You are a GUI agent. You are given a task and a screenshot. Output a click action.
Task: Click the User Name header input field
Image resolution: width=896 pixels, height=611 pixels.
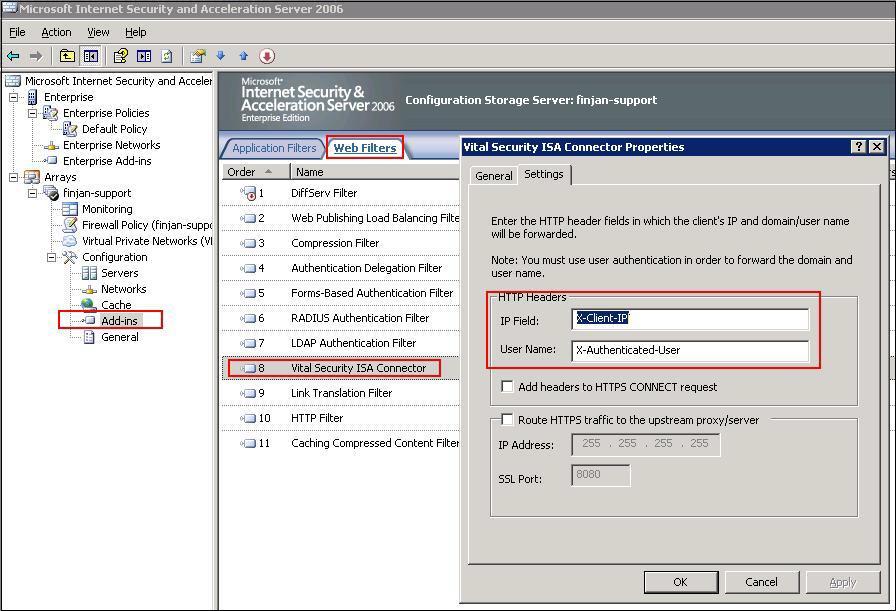click(x=690, y=350)
